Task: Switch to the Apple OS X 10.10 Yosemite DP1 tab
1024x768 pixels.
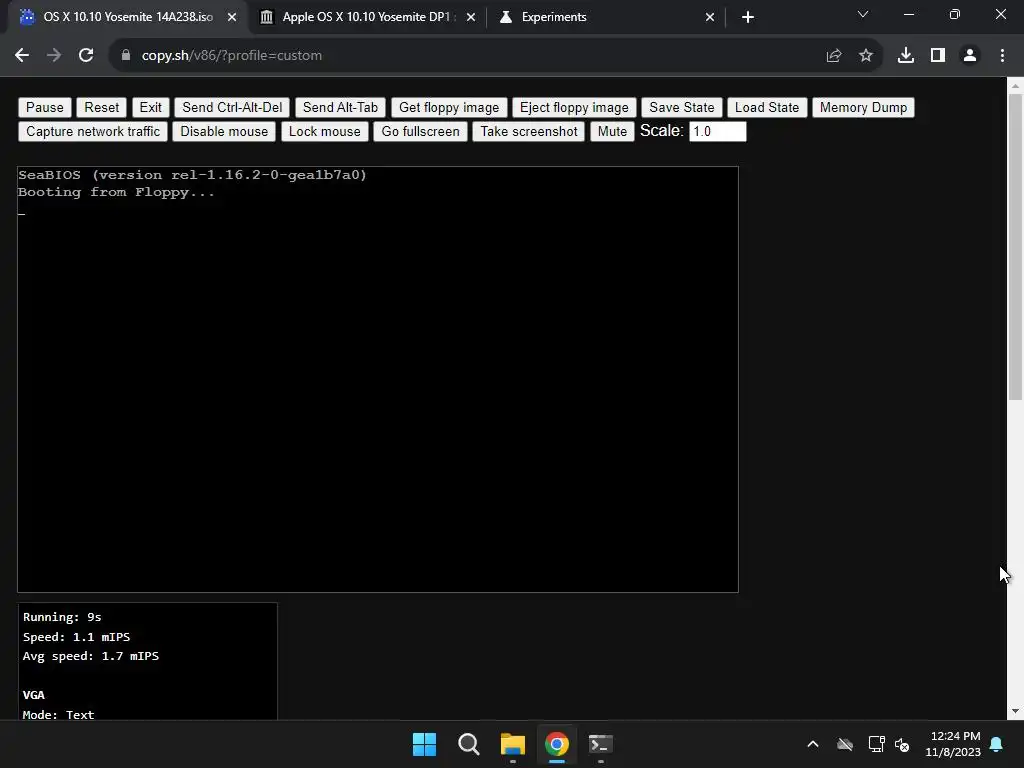Action: tap(366, 18)
